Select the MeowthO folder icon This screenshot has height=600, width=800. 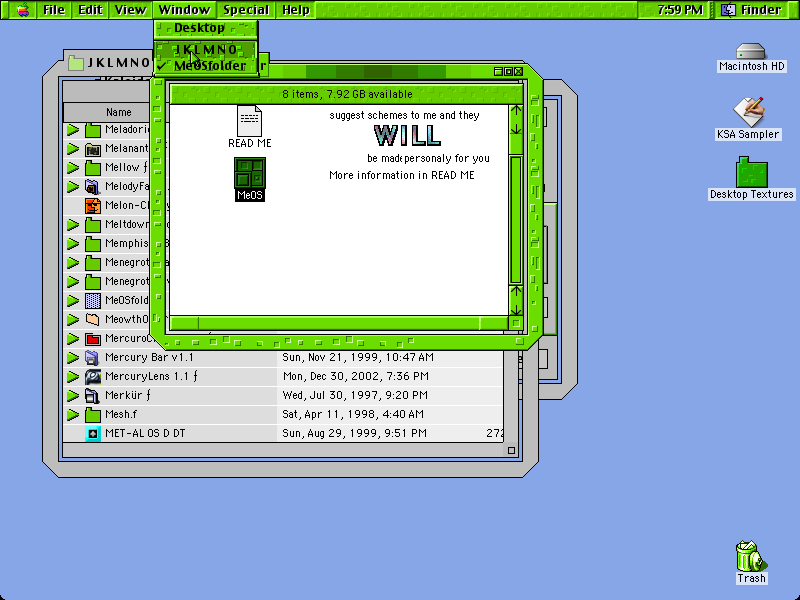coord(93,319)
